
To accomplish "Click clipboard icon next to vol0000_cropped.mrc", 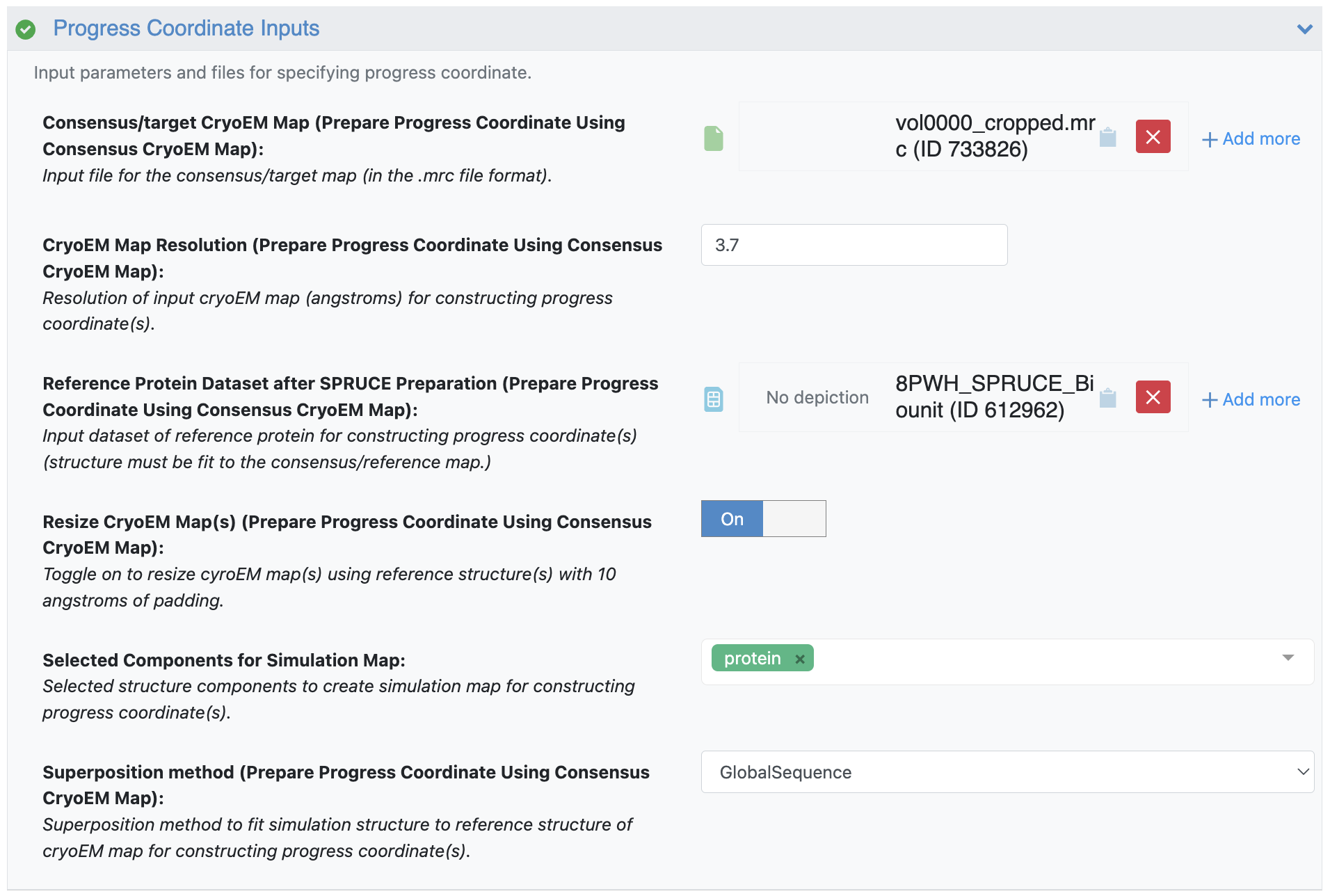I will (x=1107, y=137).
